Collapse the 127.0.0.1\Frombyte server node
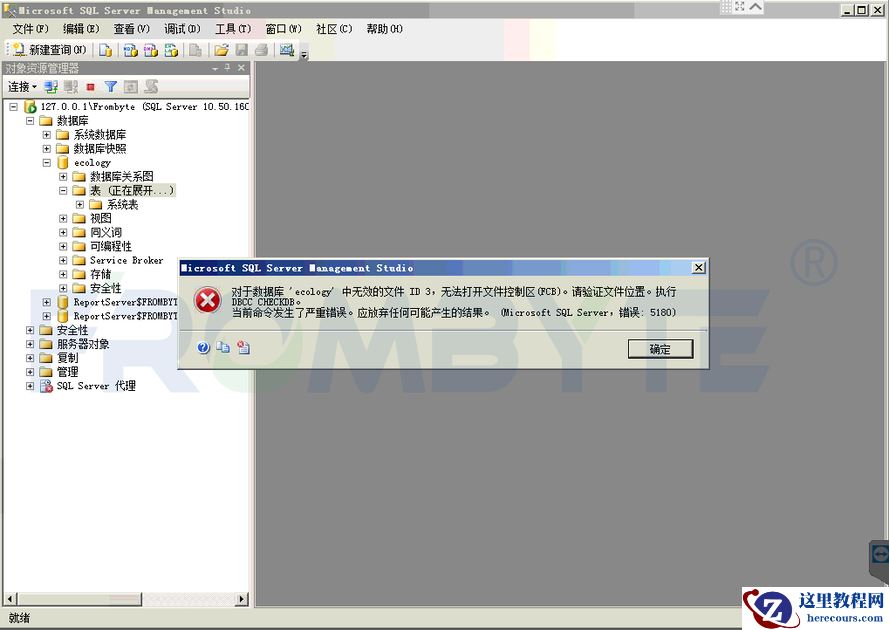This screenshot has width=889, height=630. pyautogui.click(x=14, y=107)
